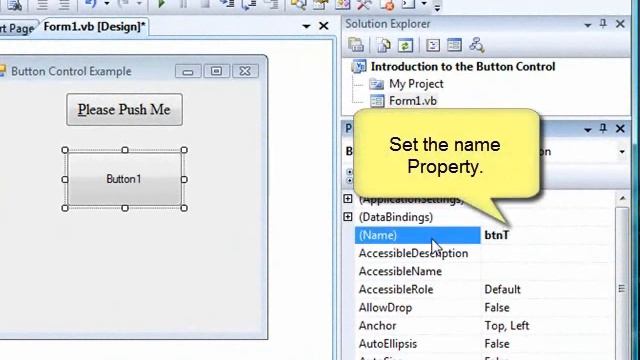The height and width of the screenshot is (360, 640).
Task: Click Properties icon in Solution Explorer toolbar
Action: (356, 45)
